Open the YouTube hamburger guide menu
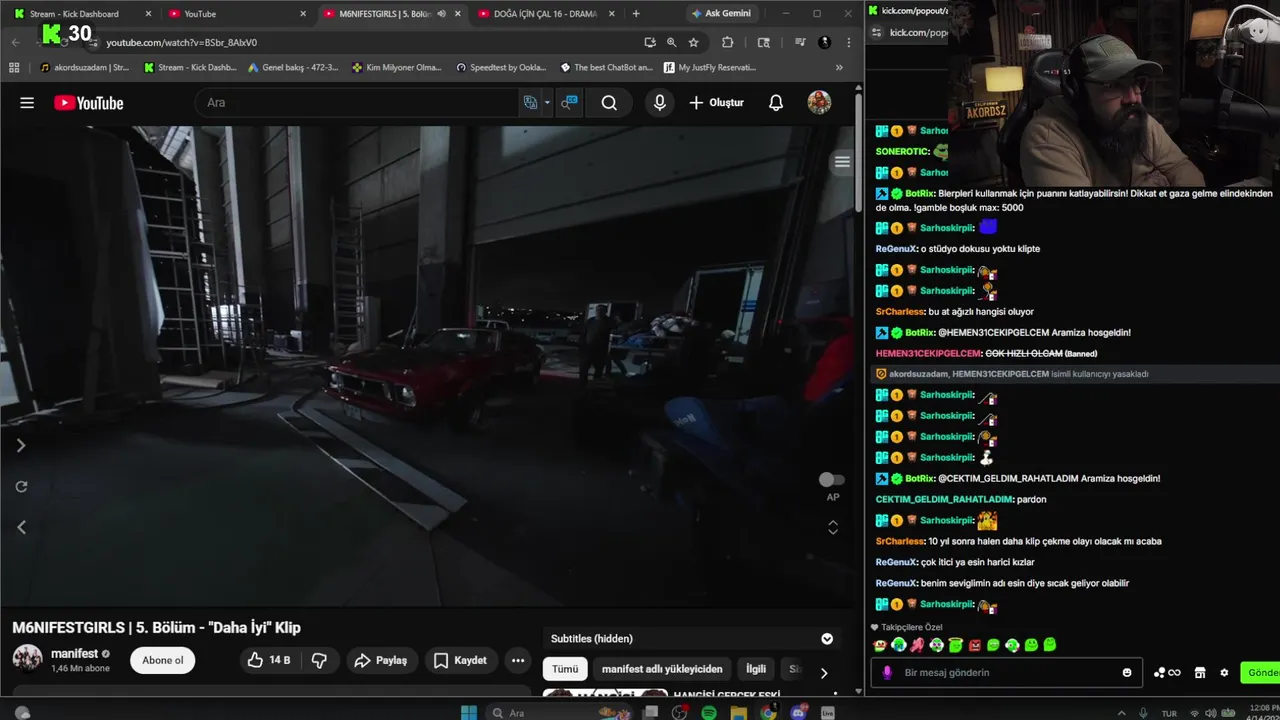Screen dimensions: 1280x720 coord(27,103)
